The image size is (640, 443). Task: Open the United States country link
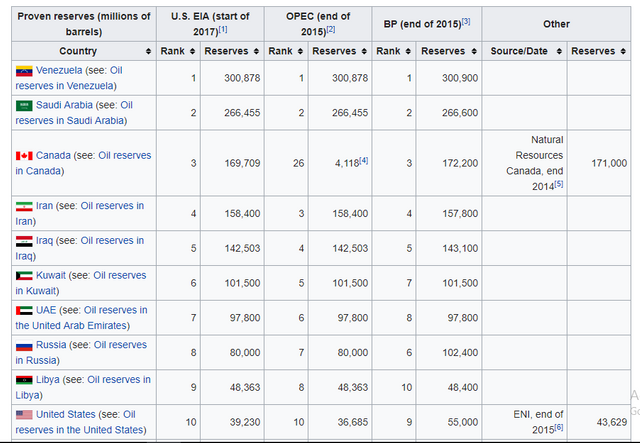point(65,414)
